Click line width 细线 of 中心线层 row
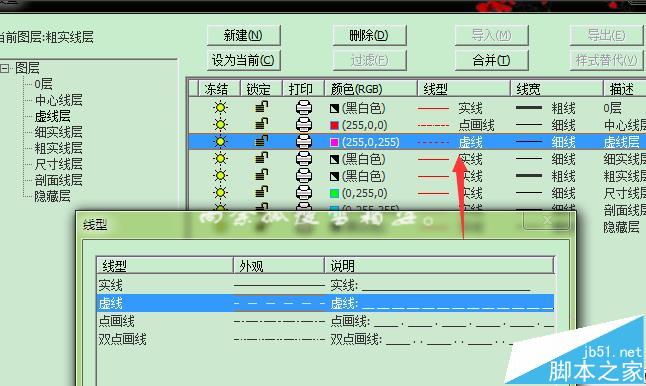646x386 pixels. coord(563,125)
